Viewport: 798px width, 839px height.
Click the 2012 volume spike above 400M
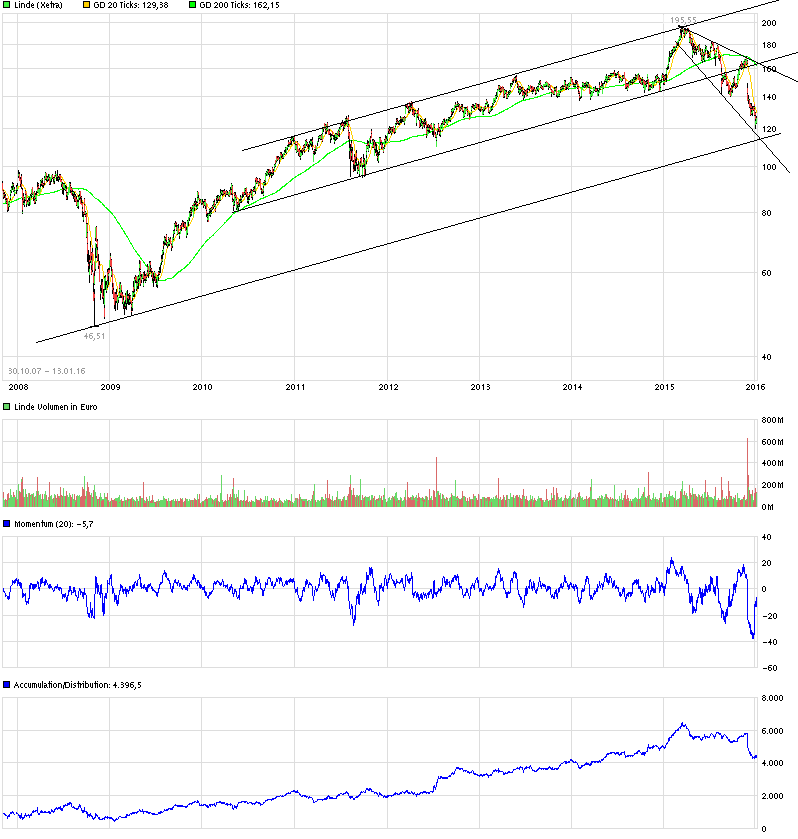click(436, 482)
